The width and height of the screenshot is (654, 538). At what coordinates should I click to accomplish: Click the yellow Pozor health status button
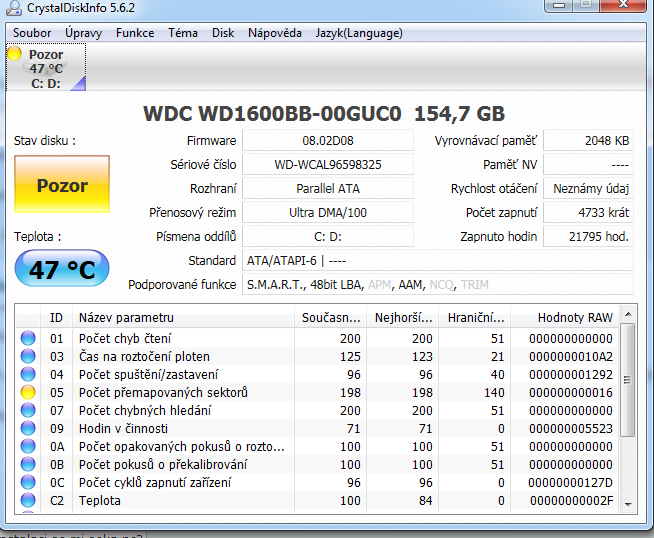62,184
